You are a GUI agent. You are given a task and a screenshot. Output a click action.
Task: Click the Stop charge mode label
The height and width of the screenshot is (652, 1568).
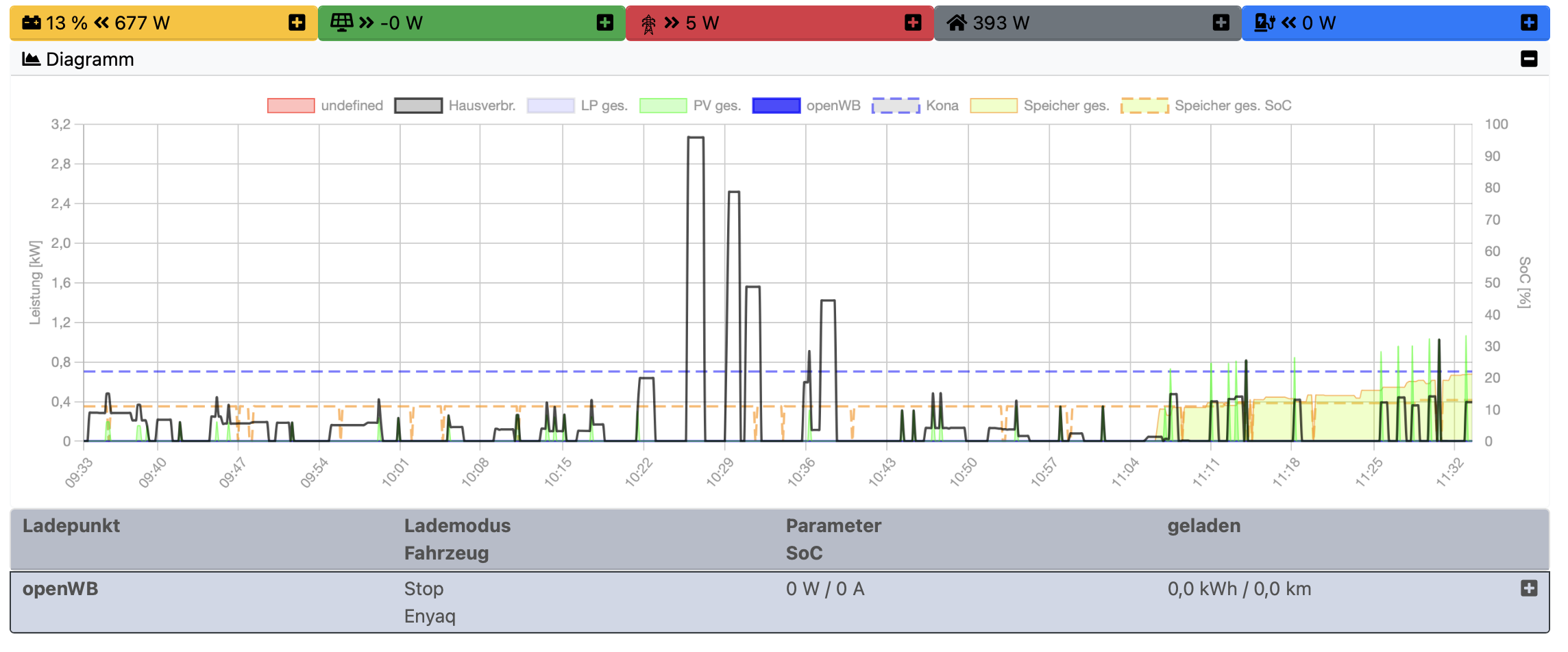[424, 589]
